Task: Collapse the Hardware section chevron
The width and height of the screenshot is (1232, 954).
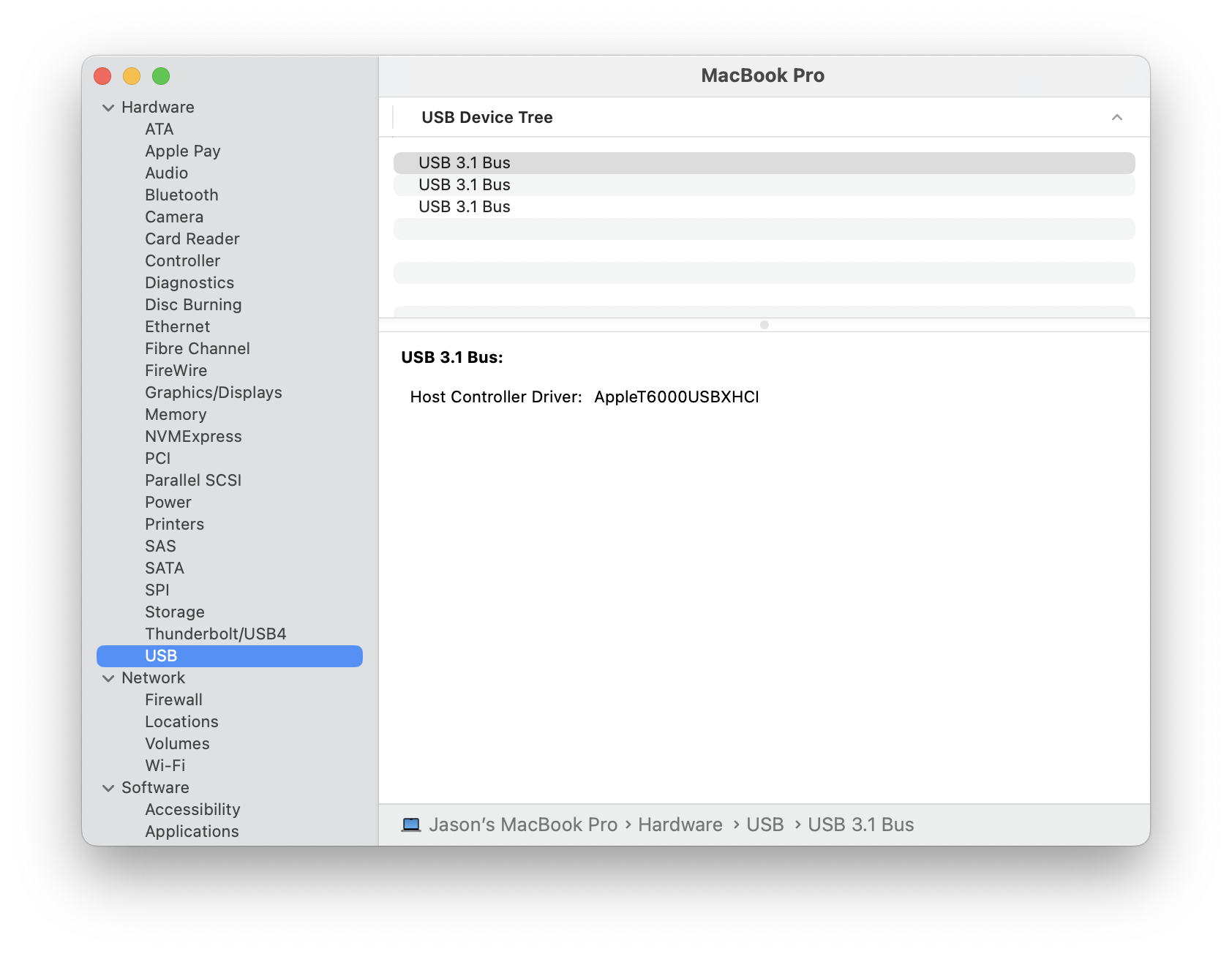Action: click(108, 108)
